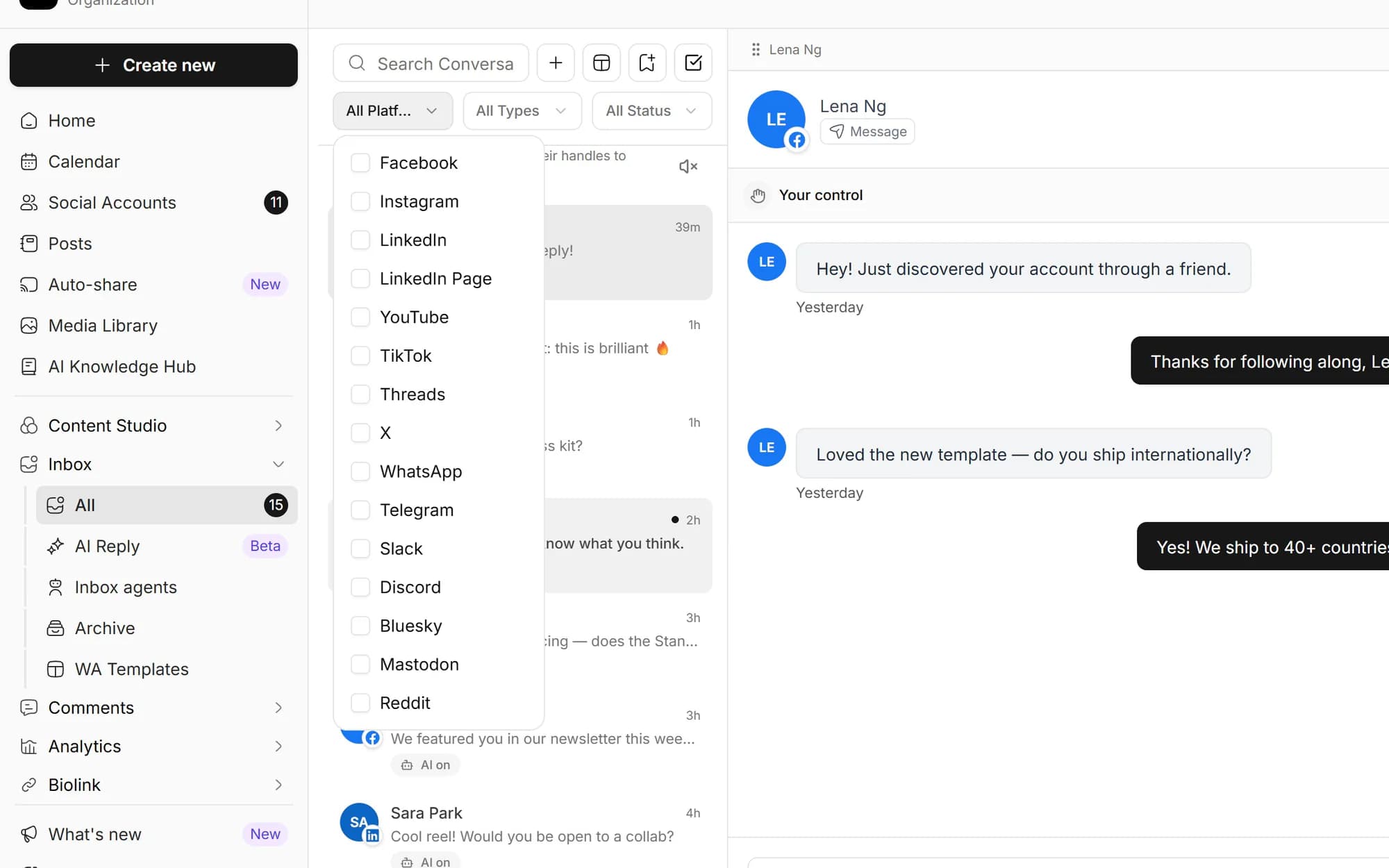Click the Facebook badge on Lena Ng avatar
The width and height of the screenshot is (1389, 868).
pos(797,140)
